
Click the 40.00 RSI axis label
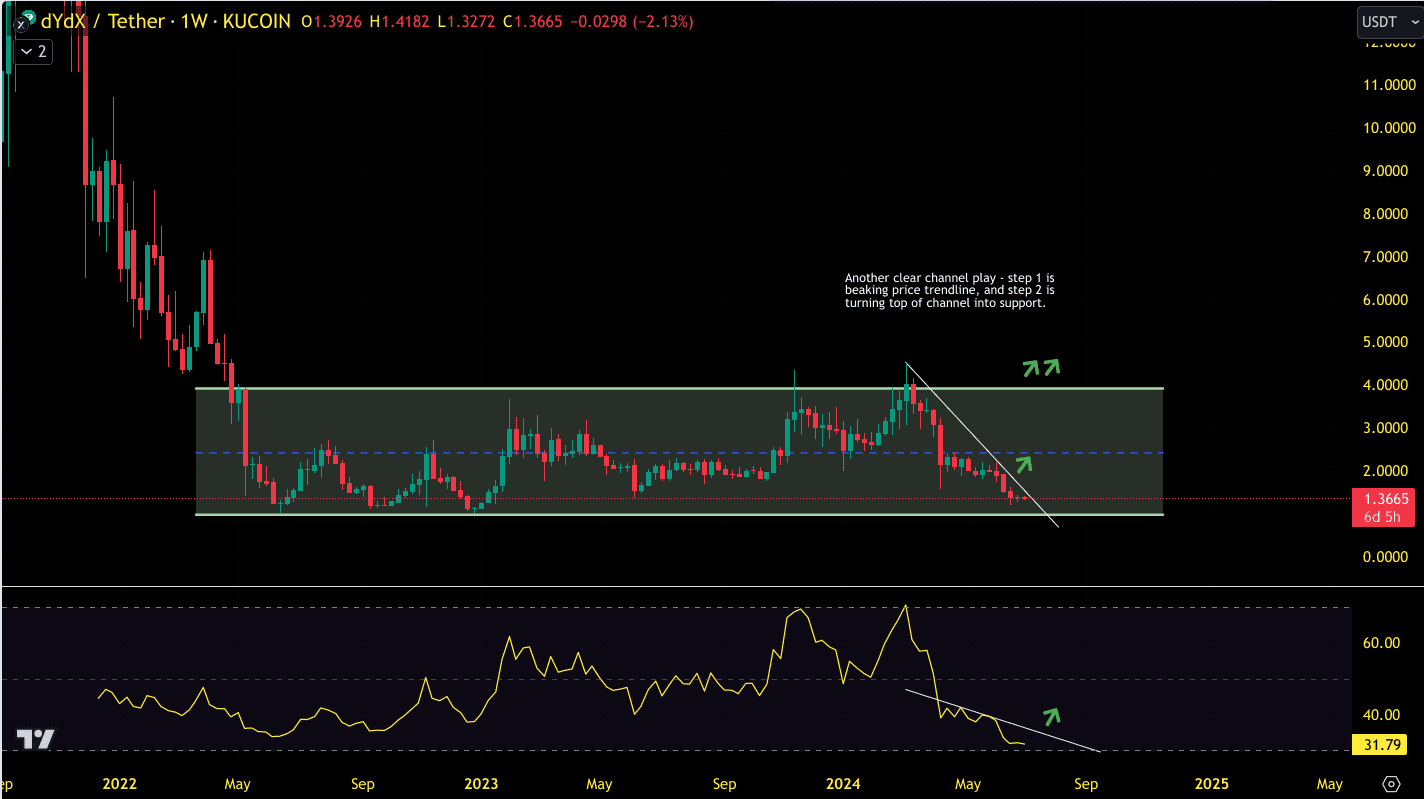click(x=1381, y=715)
